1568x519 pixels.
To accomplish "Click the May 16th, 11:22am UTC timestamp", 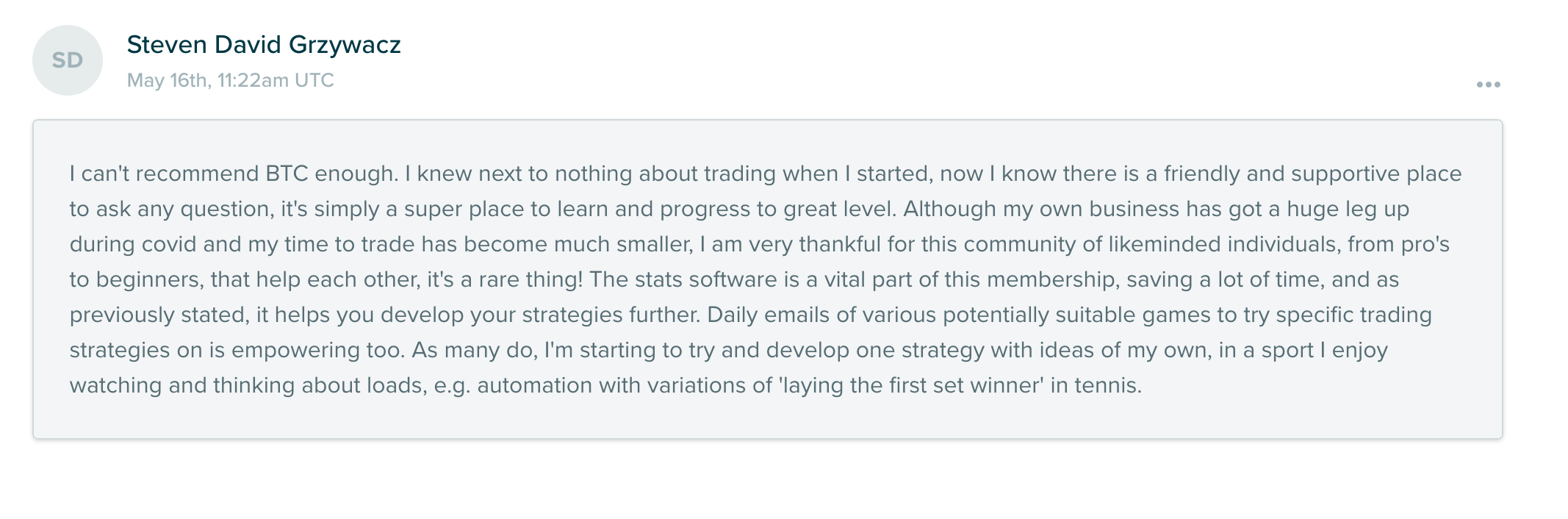I will point(231,80).
